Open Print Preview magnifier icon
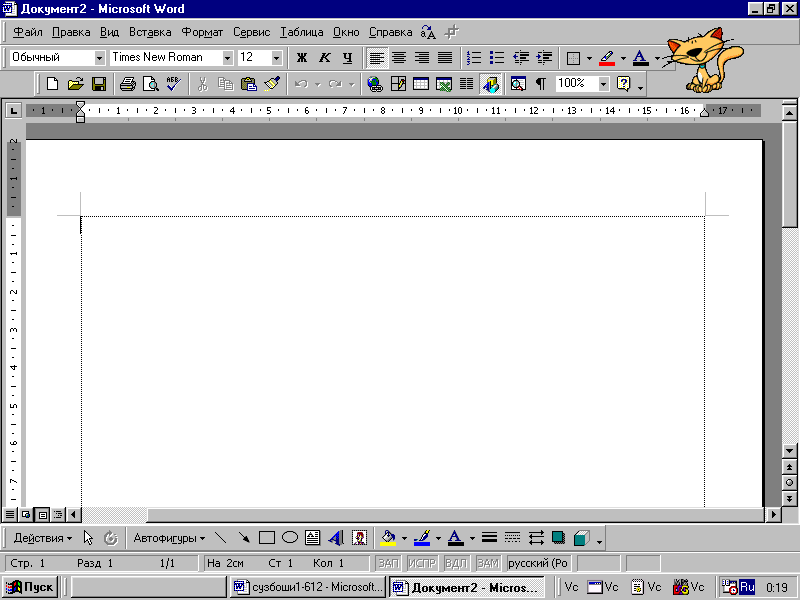This screenshot has width=800, height=600. click(151, 84)
